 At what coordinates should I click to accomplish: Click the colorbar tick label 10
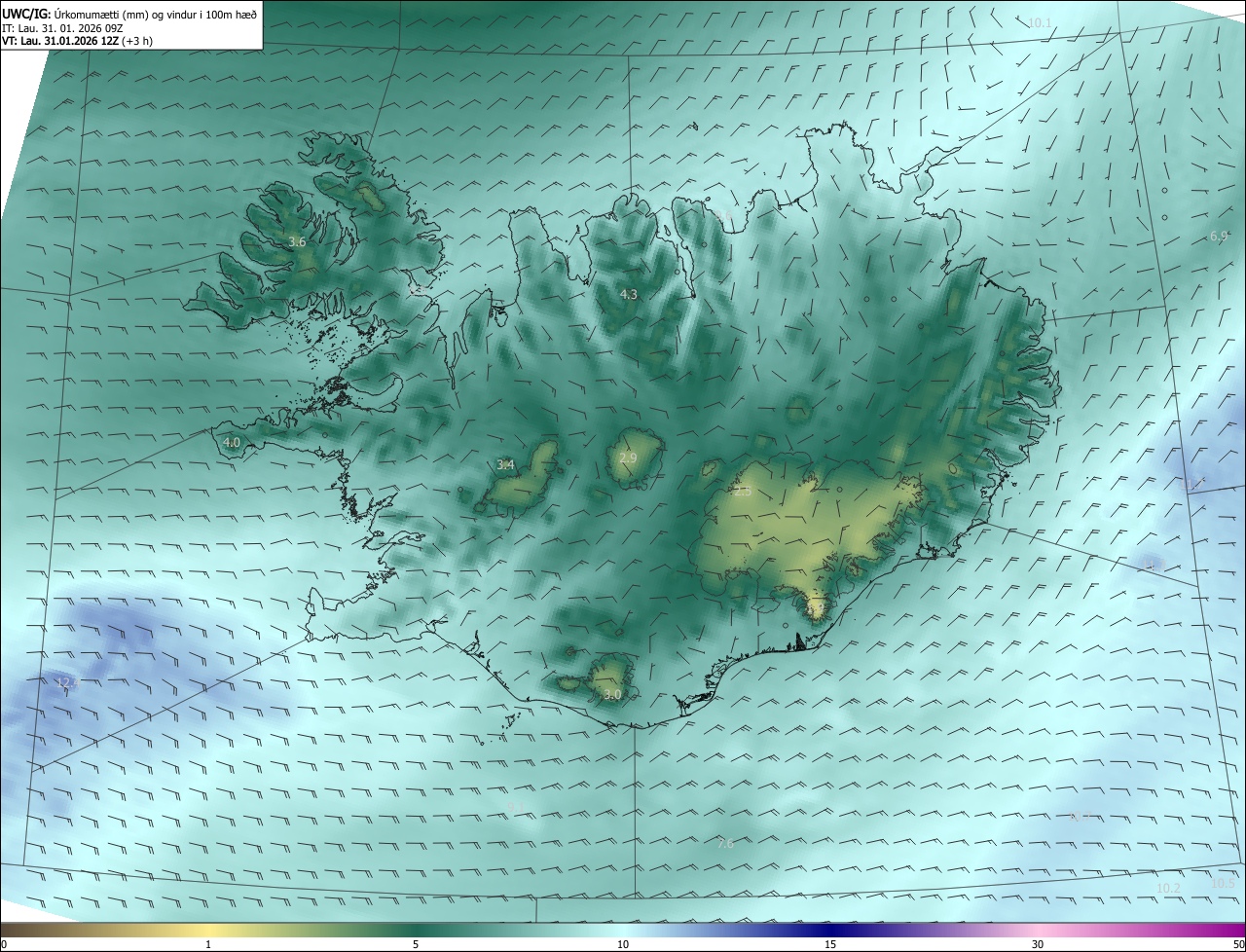click(x=623, y=944)
